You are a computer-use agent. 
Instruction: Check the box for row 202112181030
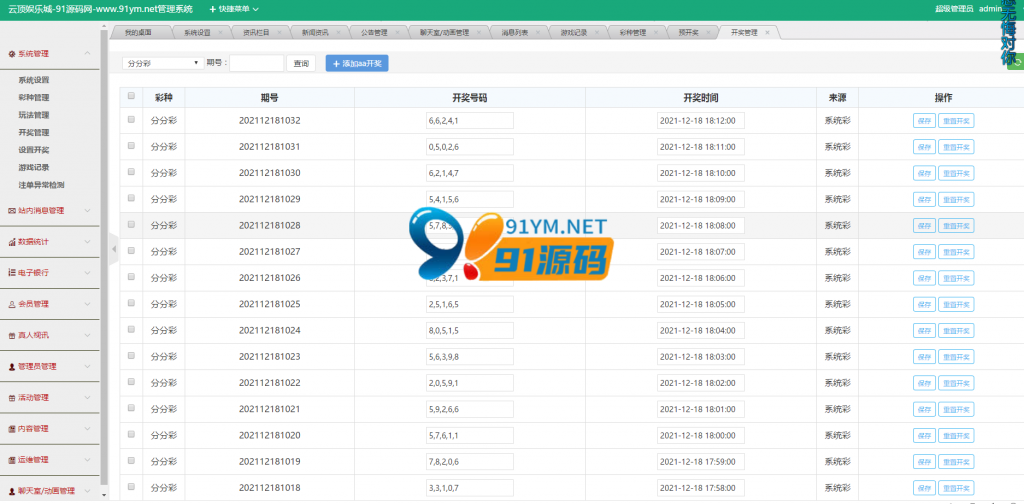131,172
